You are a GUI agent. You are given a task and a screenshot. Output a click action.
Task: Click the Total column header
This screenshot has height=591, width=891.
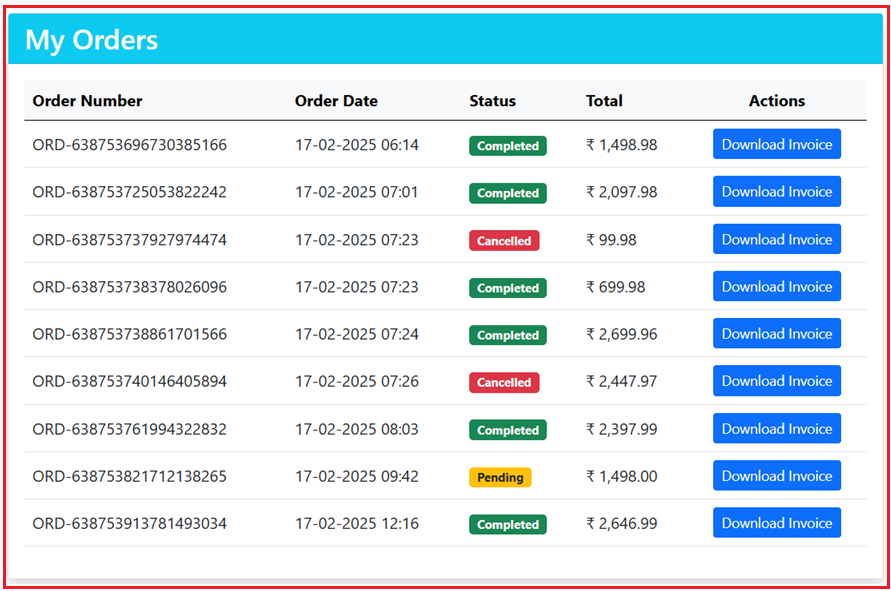(x=605, y=101)
